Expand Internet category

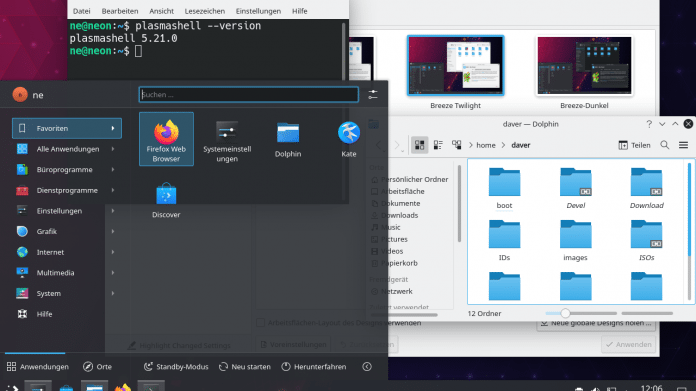[x=67, y=252]
